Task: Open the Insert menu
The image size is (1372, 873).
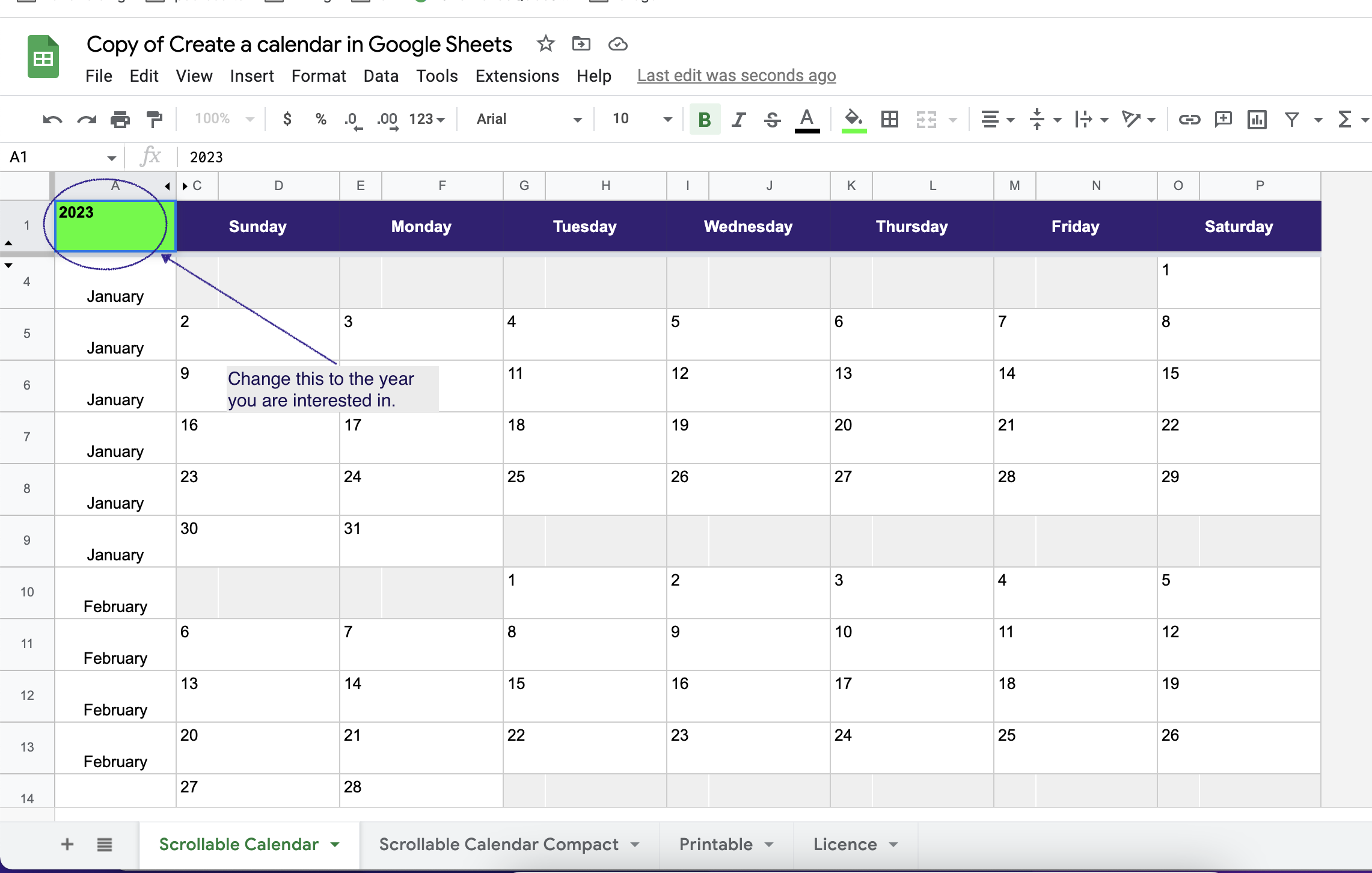Action: pyautogui.click(x=252, y=76)
